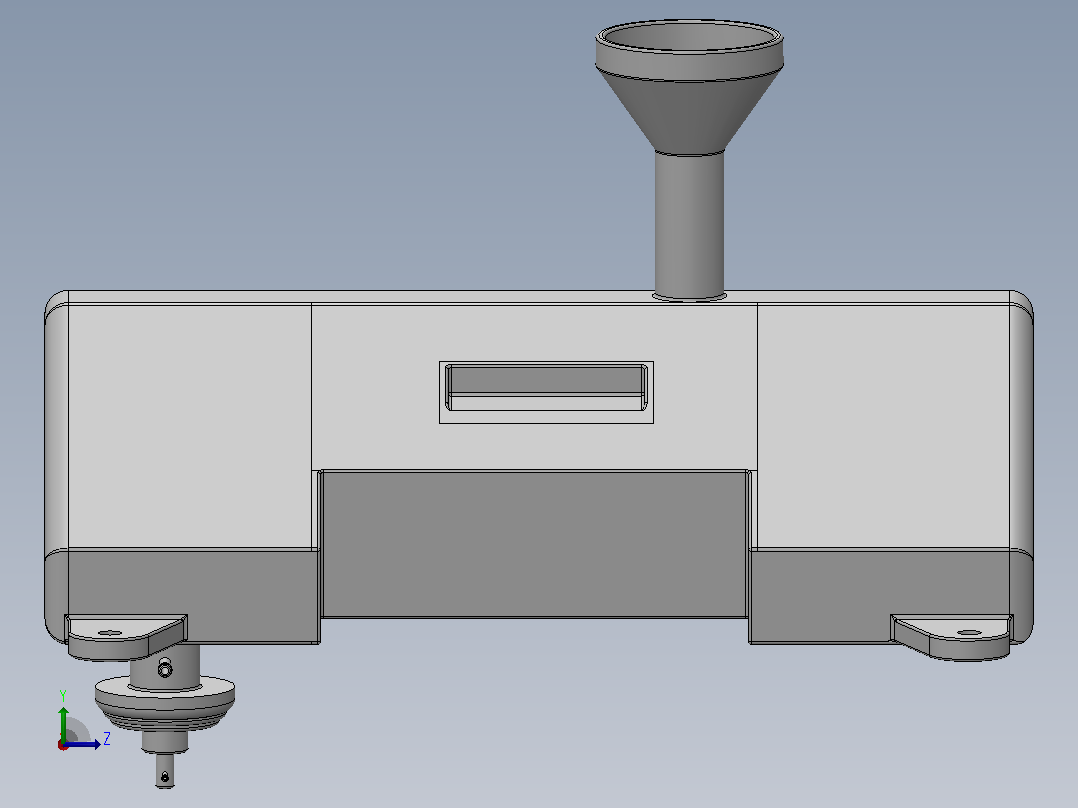Pick the recessed rectangular slot in housing
The height and width of the screenshot is (808, 1078).
click(x=547, y=388)
